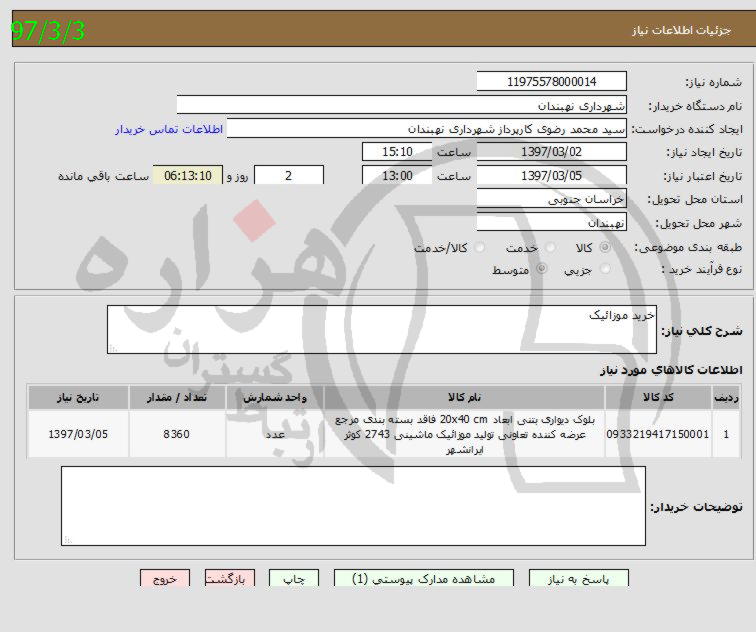This screenshot has width=756, height=632.
Task: Choose the جزیی purchase type radio
Action: pyautogui.click(x=605, y=269)
